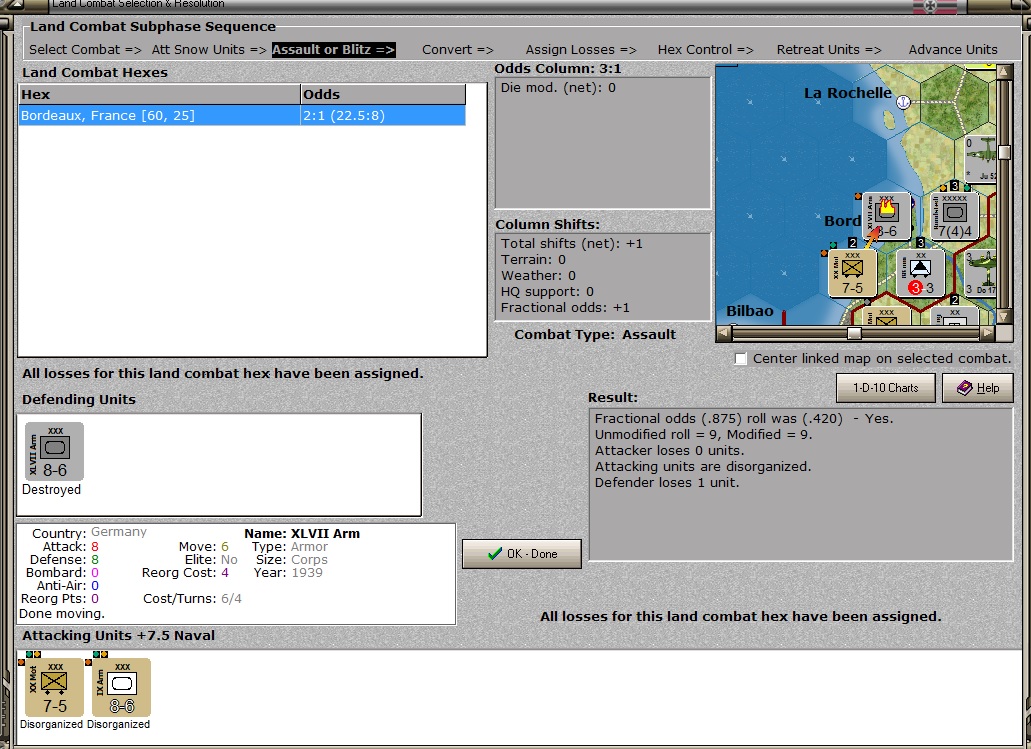Click Advance Units subphase label
Image resolution: width=1031 pixels, height=749 pixels.
(x=953, y=50)
